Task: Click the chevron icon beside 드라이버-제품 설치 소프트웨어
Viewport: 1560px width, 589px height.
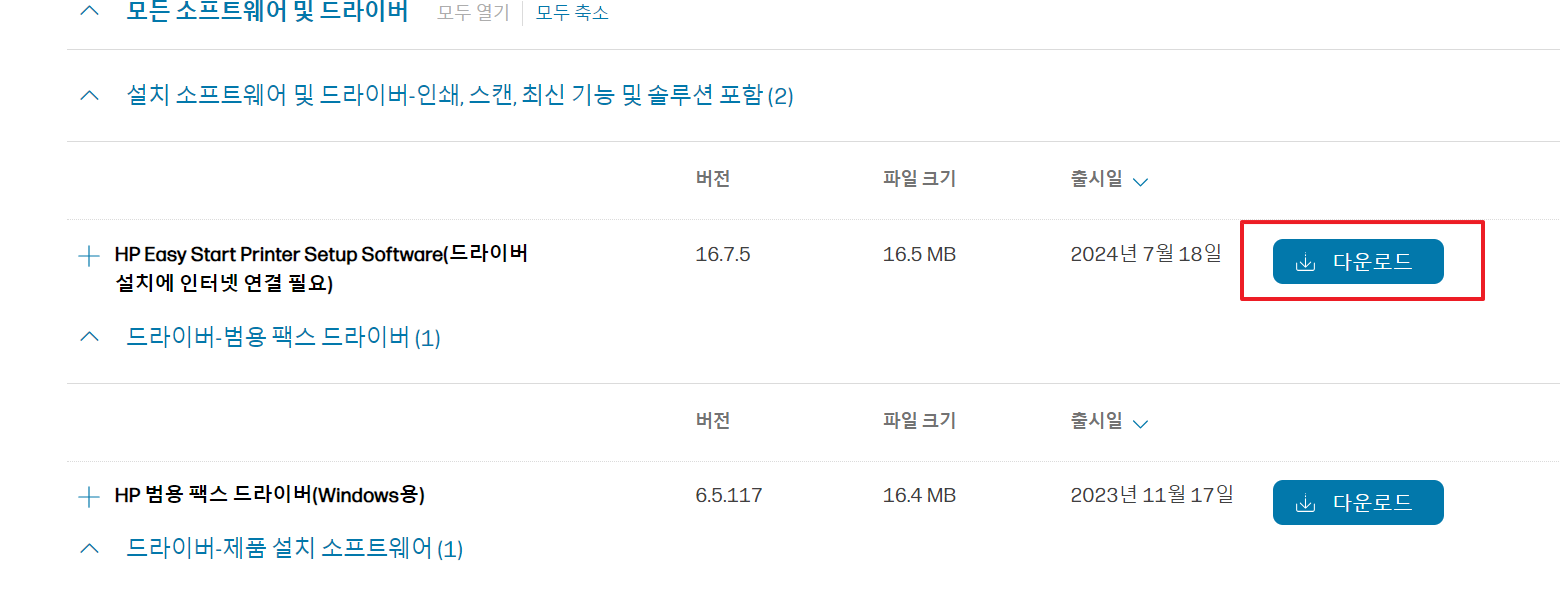Action: pyautogui.click(x=88, y=548)
